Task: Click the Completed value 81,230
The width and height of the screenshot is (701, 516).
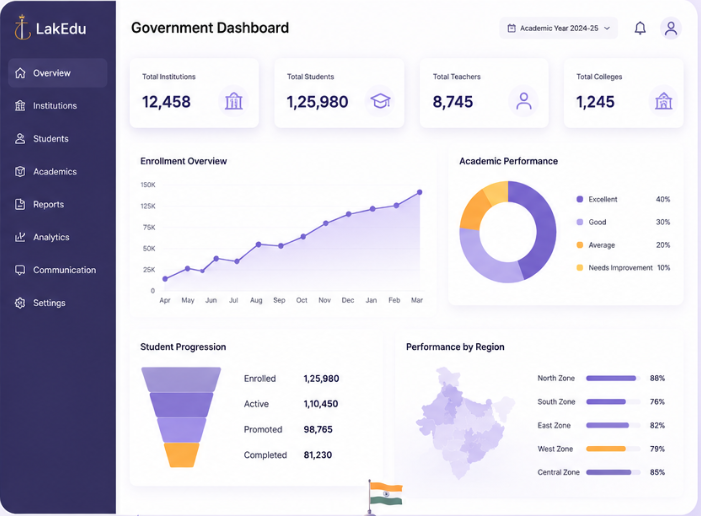Action: (317, 455)
